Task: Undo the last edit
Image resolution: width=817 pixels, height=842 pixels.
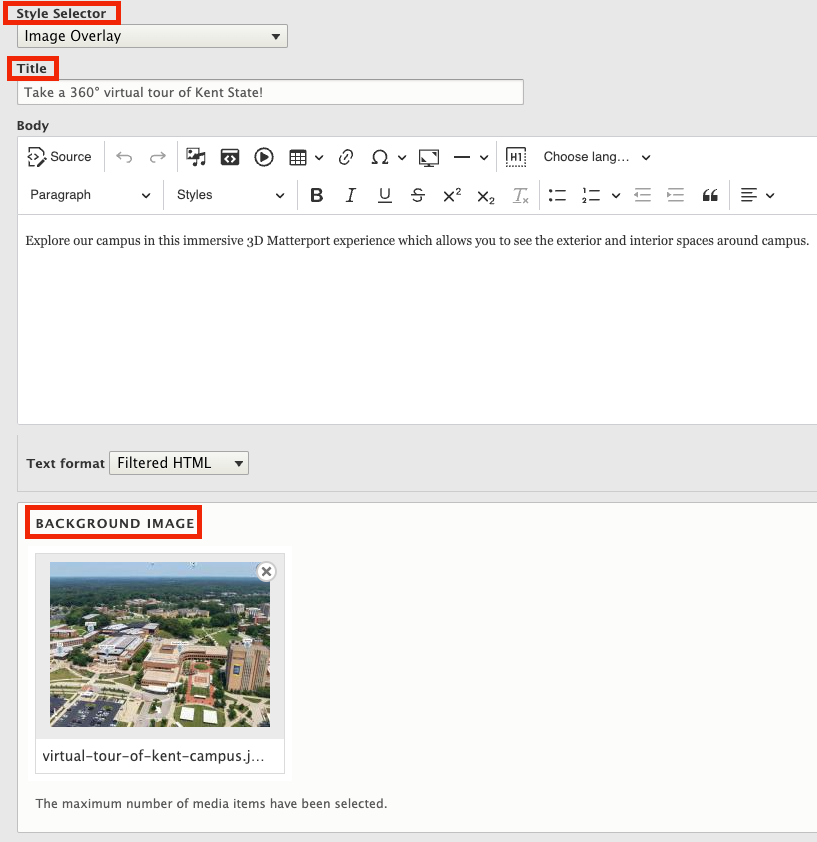Action: (122, 157)
